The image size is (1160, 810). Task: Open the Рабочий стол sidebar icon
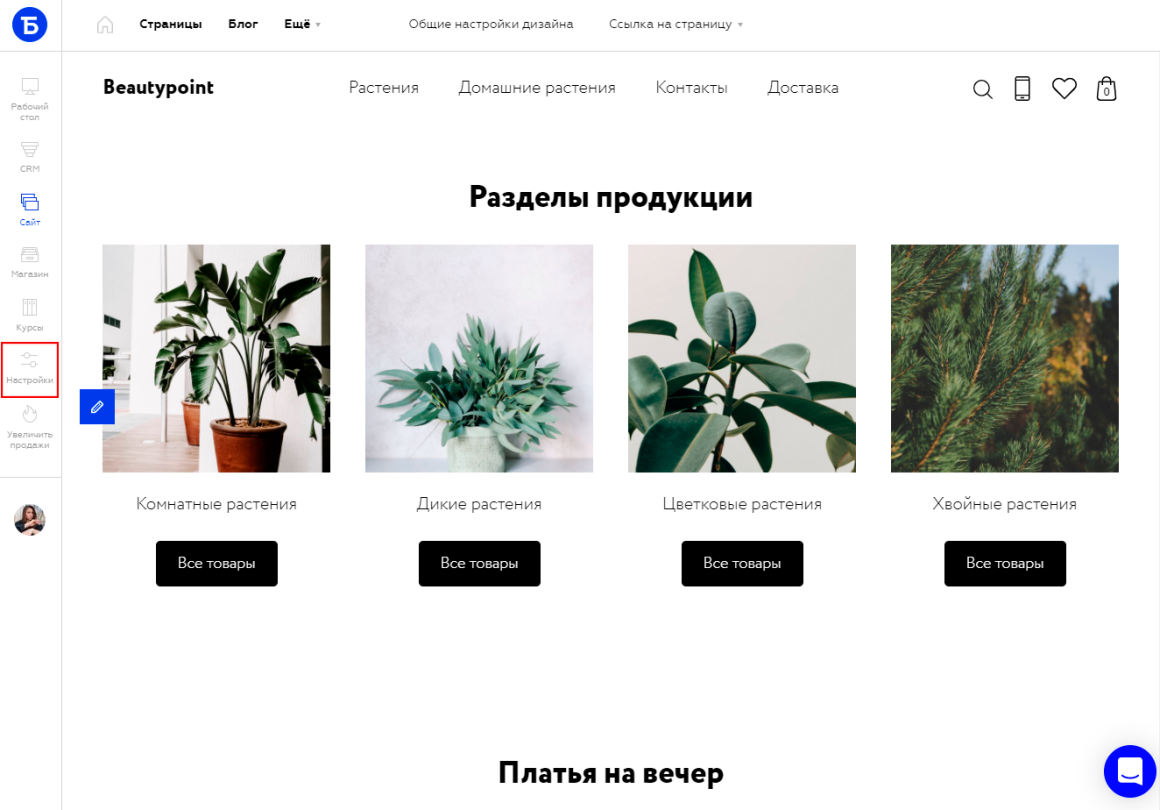pos(30,98)
